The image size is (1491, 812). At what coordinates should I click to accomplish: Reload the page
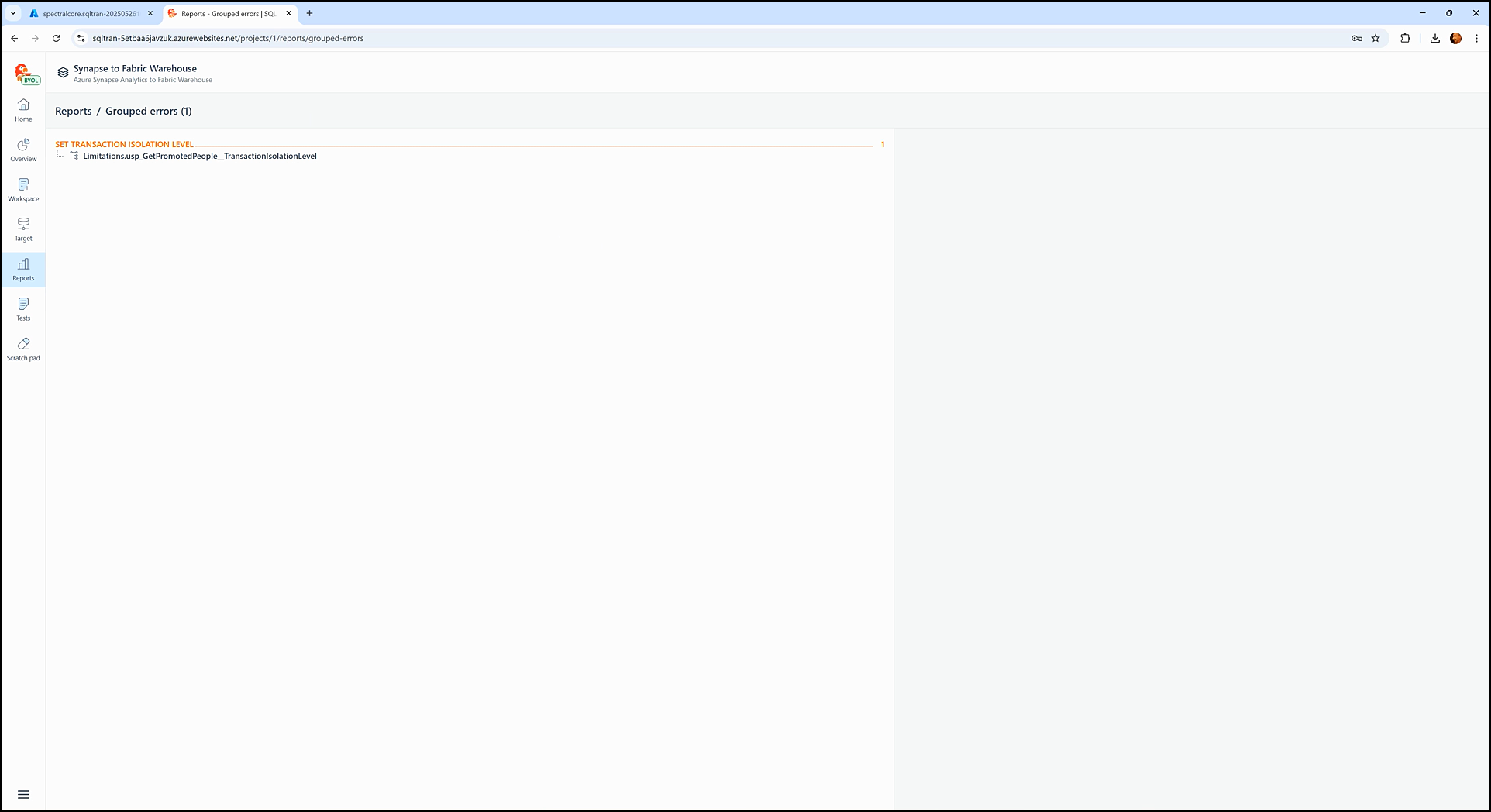click(x=56, y=38)
